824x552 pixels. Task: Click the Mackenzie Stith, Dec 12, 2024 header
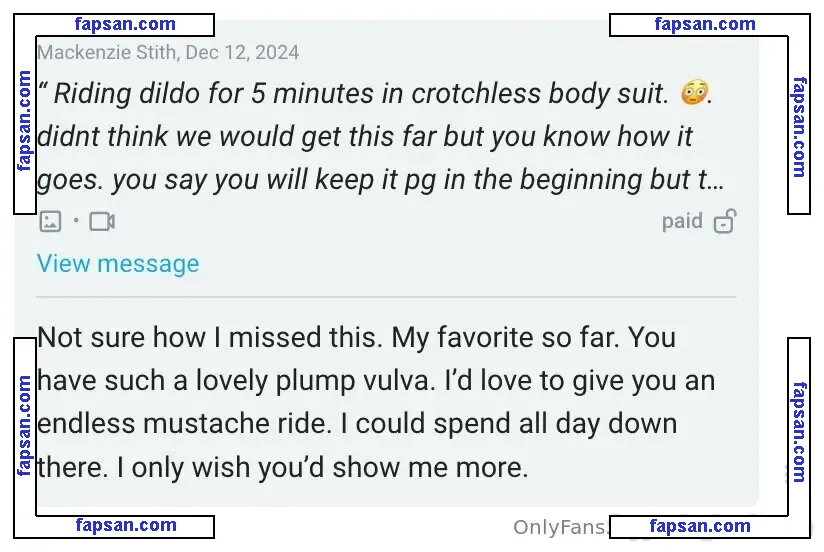[x=168, y=52]
